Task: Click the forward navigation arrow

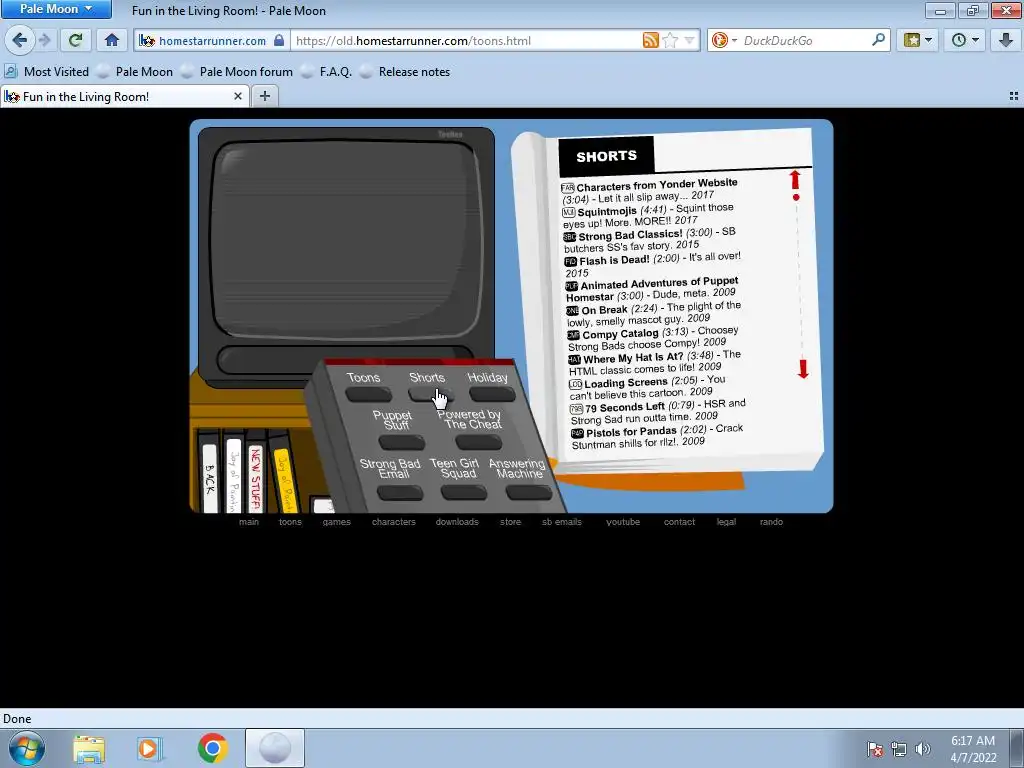Action: tap(45, 40)
